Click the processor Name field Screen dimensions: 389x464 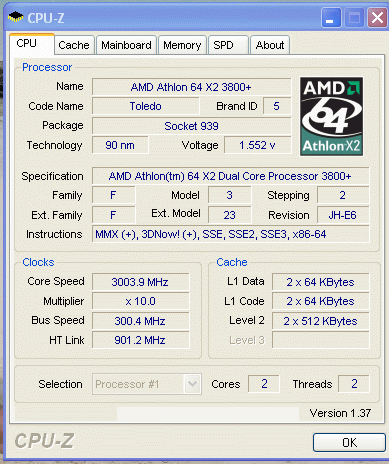click(191, 87)
